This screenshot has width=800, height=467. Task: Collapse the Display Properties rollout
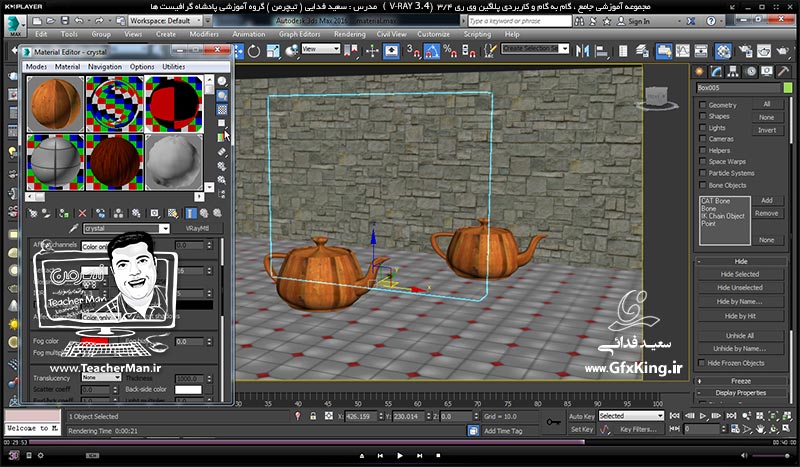[740, 393]
